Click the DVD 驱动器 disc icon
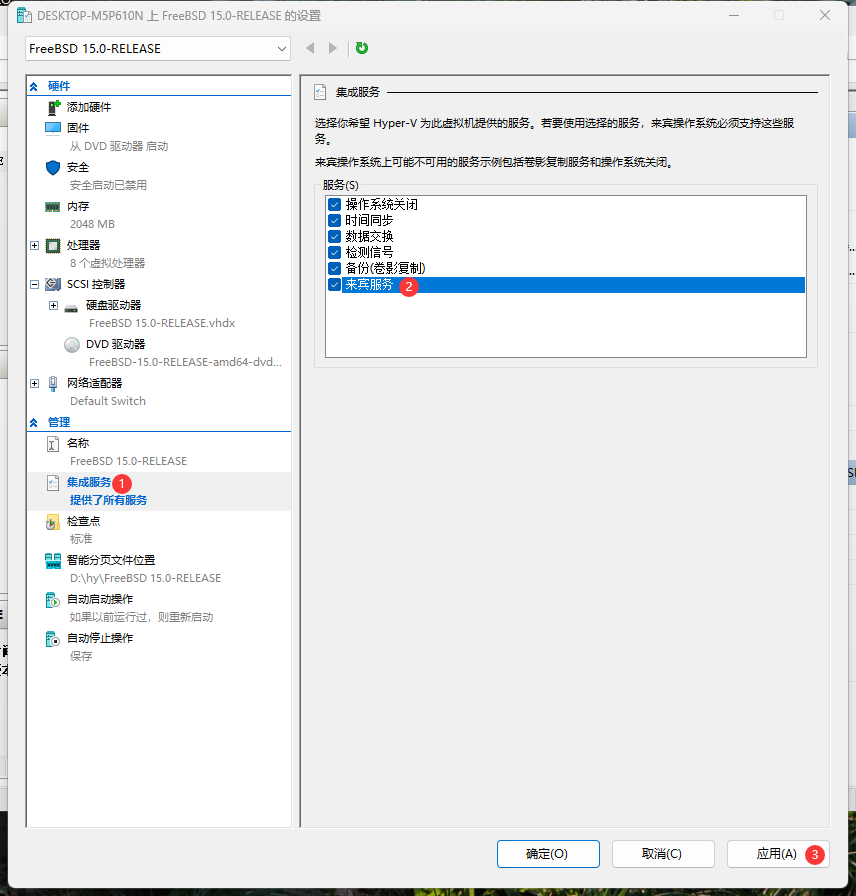This screenshot has width=856, height=896. [72, 345]
